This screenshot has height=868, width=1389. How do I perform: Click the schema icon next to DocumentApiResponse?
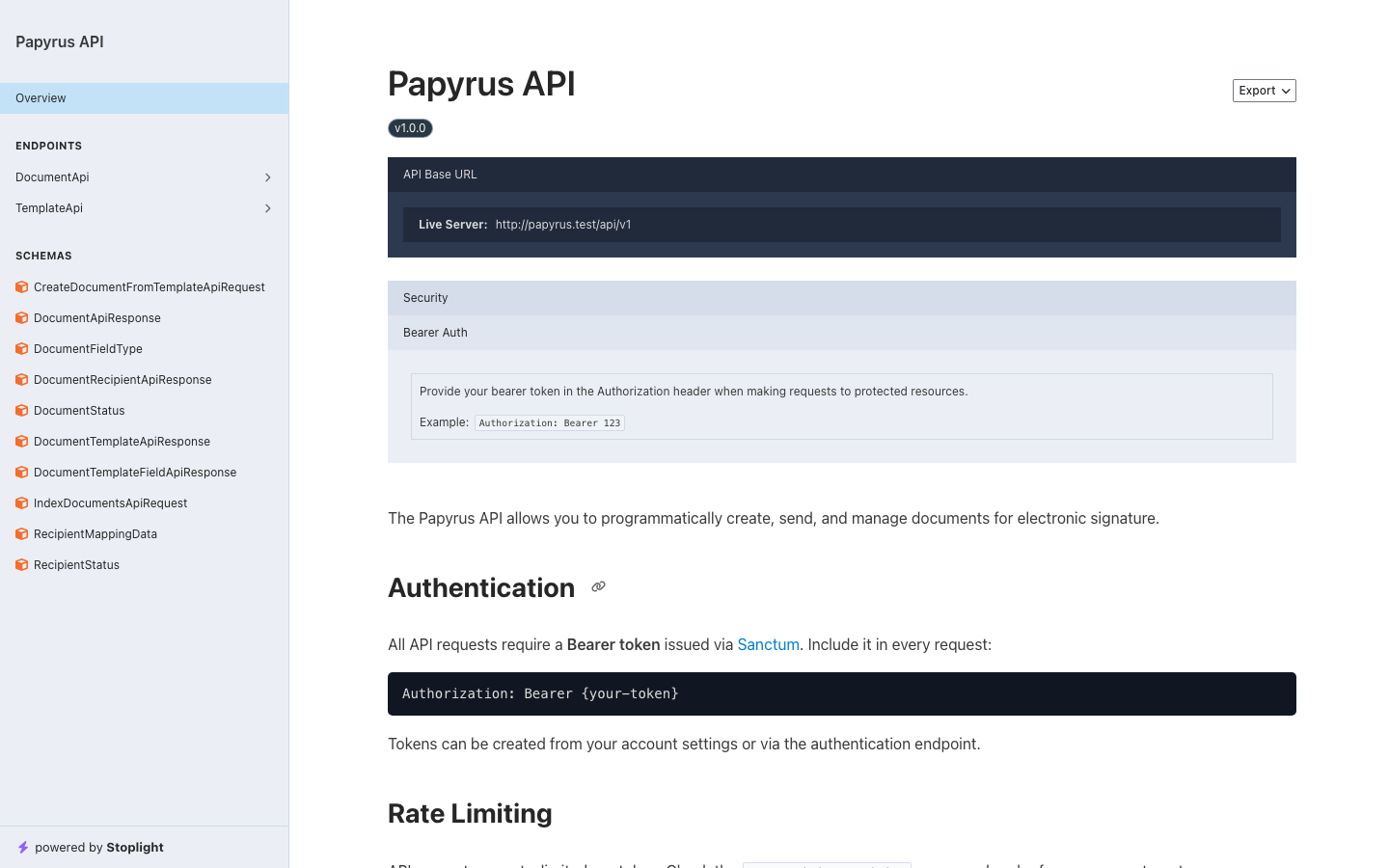point(21,317)
